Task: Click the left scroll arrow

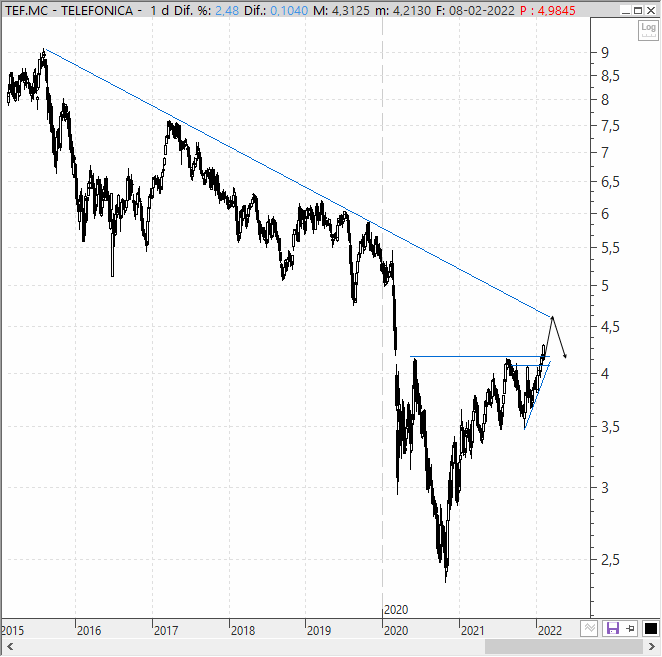Action: 10,646
